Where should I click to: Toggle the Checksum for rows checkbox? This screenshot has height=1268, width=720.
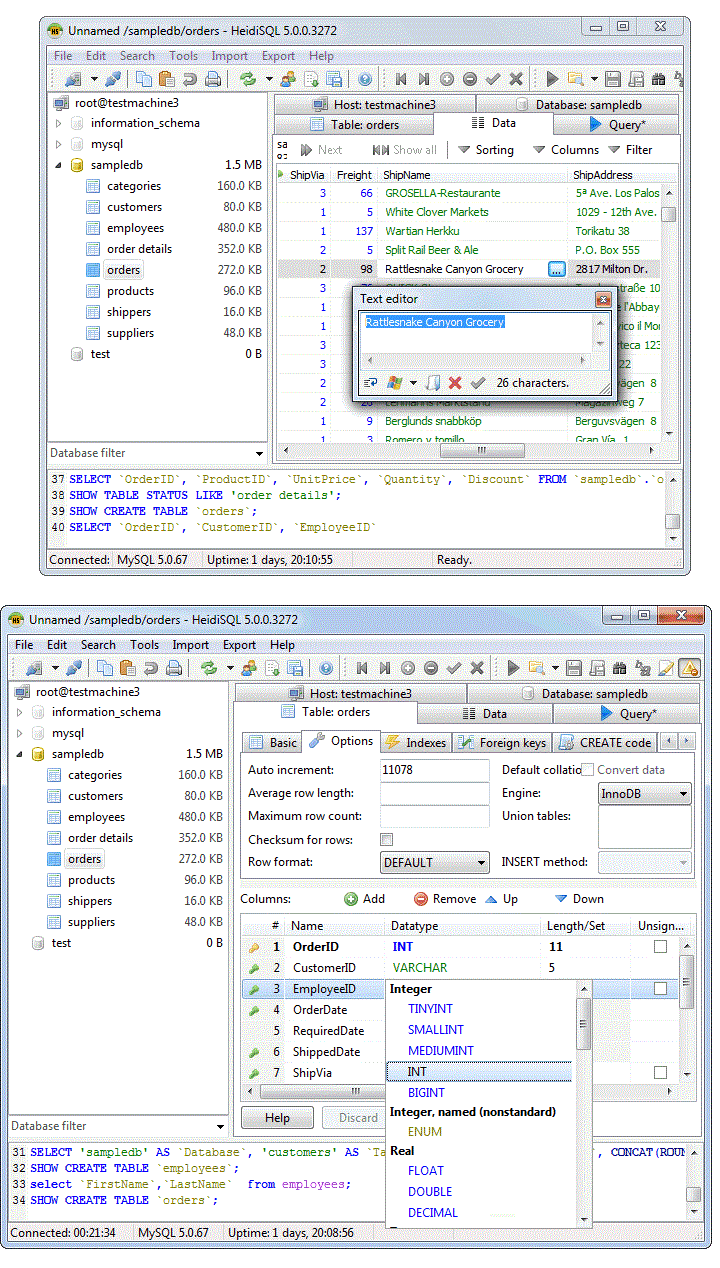[x=387, y=840]
